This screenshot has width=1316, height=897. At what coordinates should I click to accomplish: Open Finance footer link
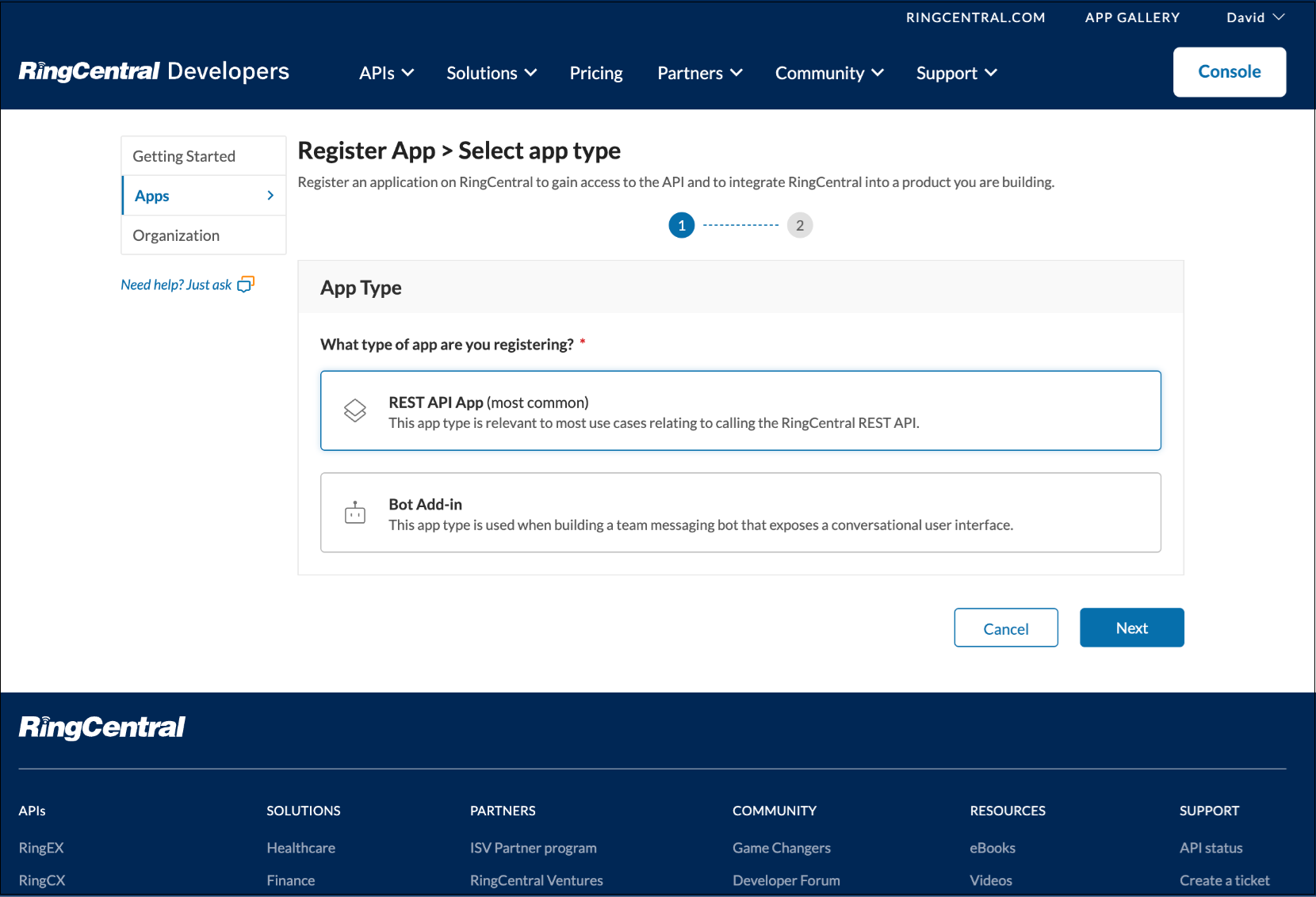290,880
